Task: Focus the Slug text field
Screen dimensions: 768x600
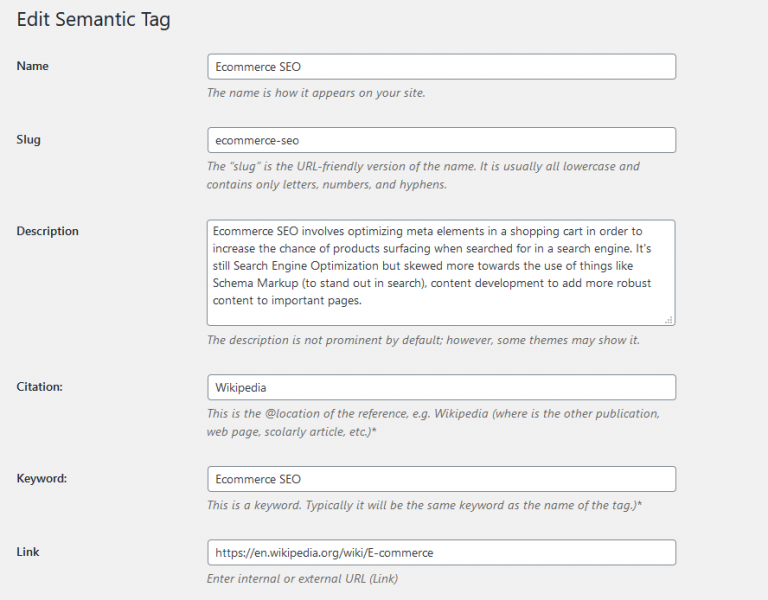Action: coord(440,140)
